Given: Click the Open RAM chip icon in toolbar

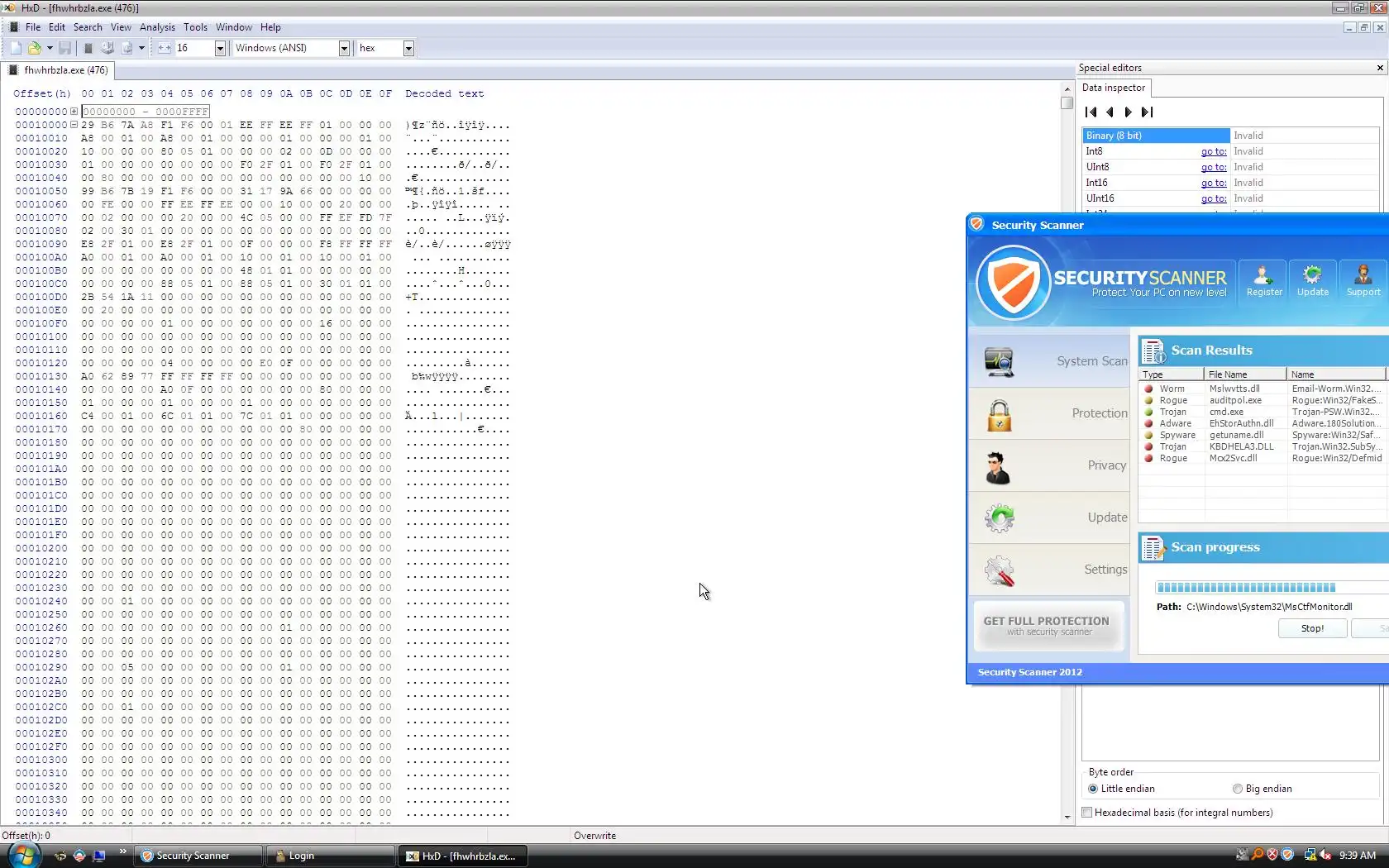Looking at the screenshot, I should 88,48.
